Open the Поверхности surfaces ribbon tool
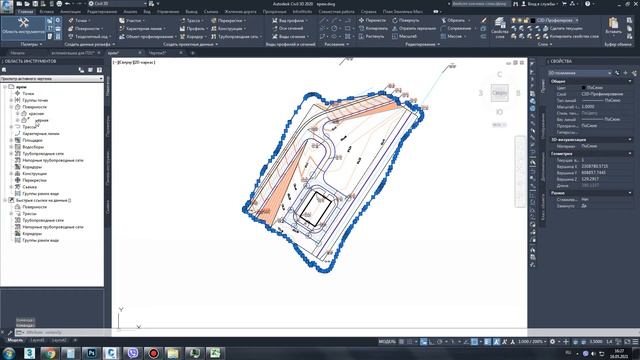 pyautogui.click(x=85, y=29)
